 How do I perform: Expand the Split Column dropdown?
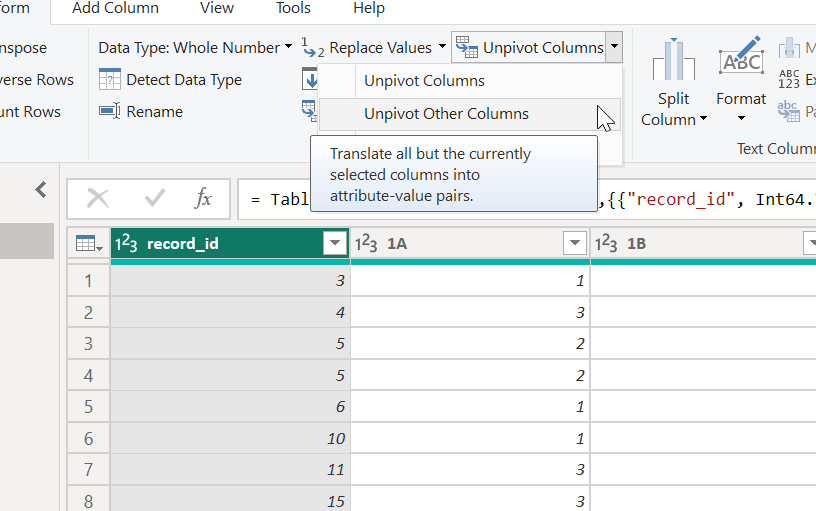click(703, 119)
